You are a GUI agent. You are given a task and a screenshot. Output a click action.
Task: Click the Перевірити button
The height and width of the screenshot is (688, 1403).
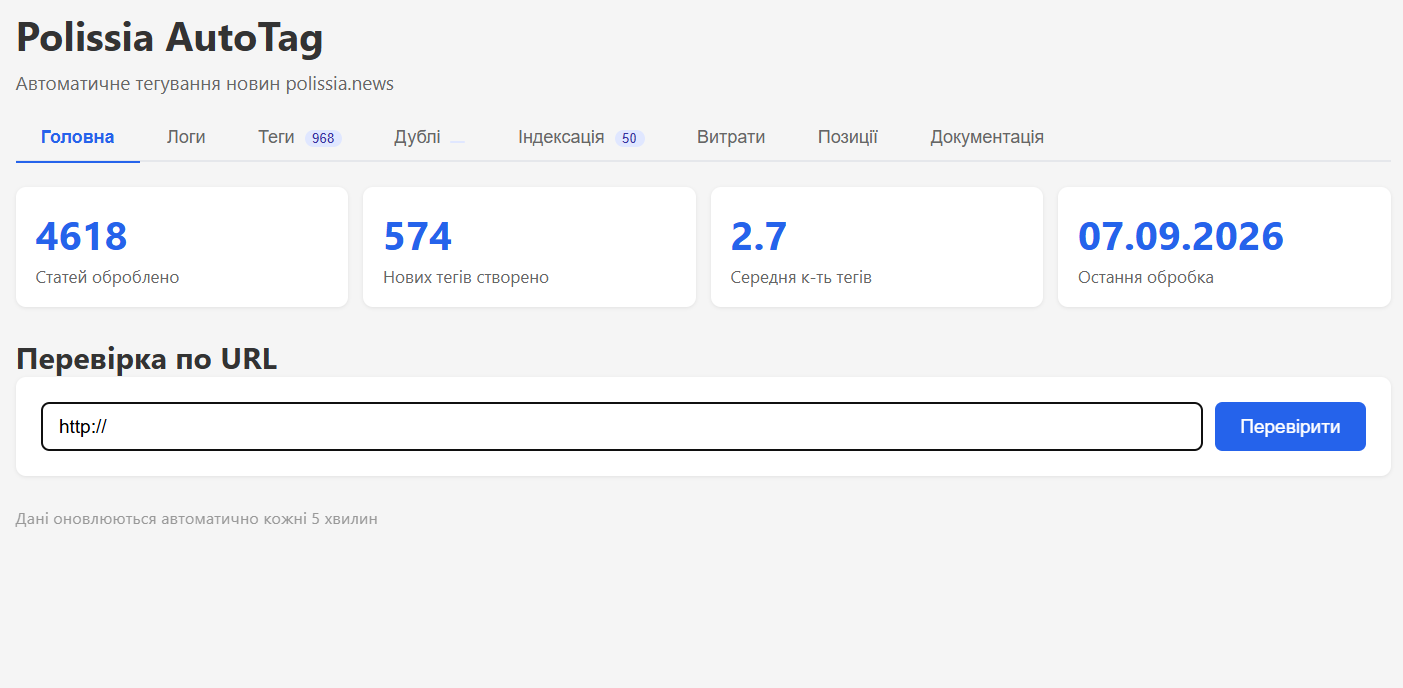point(1290,427)
